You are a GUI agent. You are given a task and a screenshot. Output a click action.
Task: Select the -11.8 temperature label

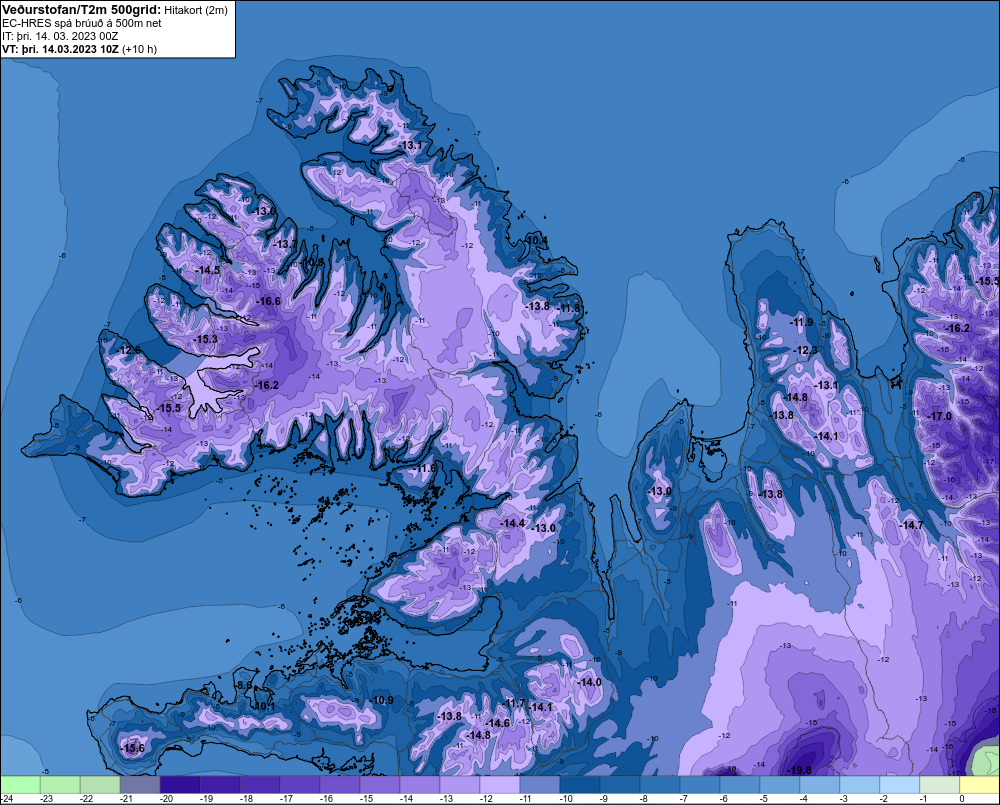click(570, 308)
